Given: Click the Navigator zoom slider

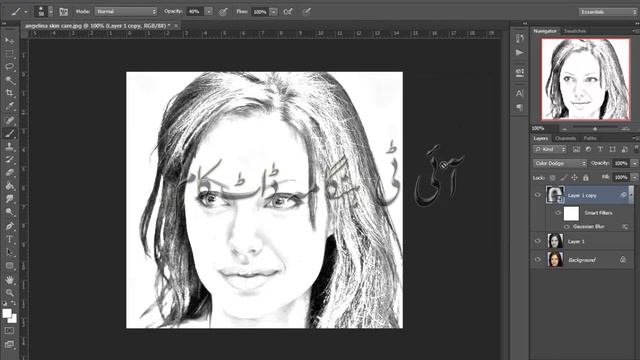Looking at the screenshot, I should [595, 129].
